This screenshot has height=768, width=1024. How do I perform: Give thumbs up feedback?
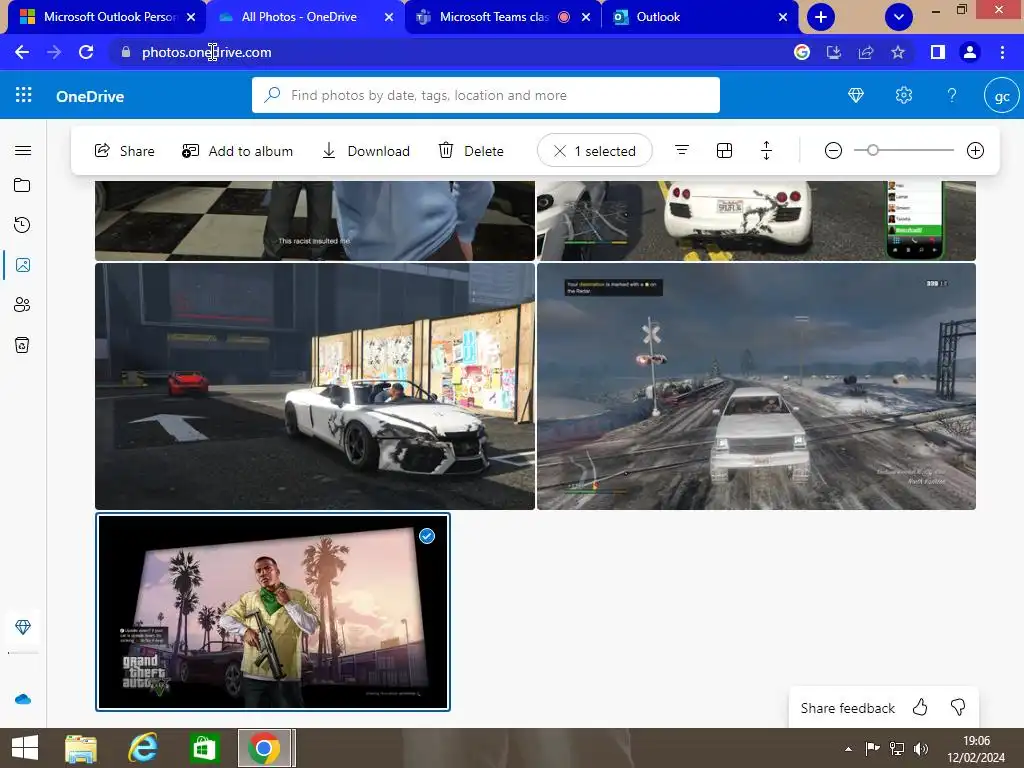click(x=920, y=707)
